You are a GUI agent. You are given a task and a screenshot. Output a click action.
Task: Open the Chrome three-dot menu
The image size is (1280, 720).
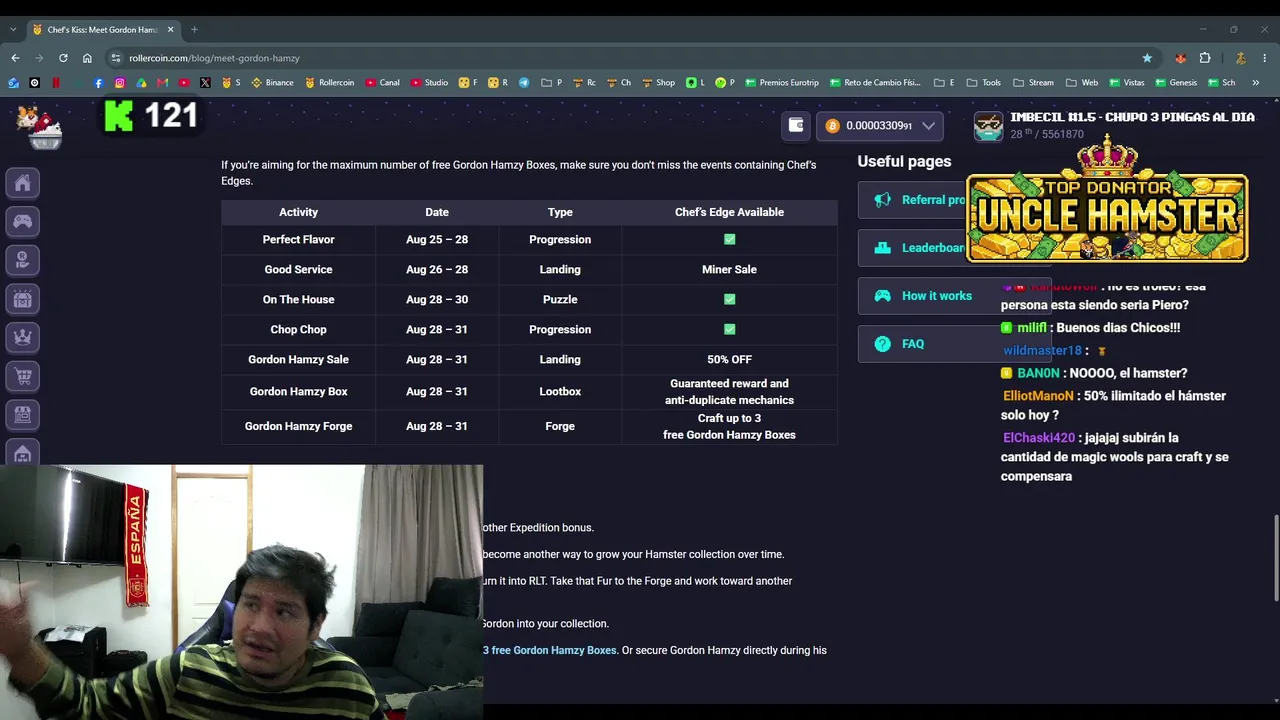[1265, 58]
